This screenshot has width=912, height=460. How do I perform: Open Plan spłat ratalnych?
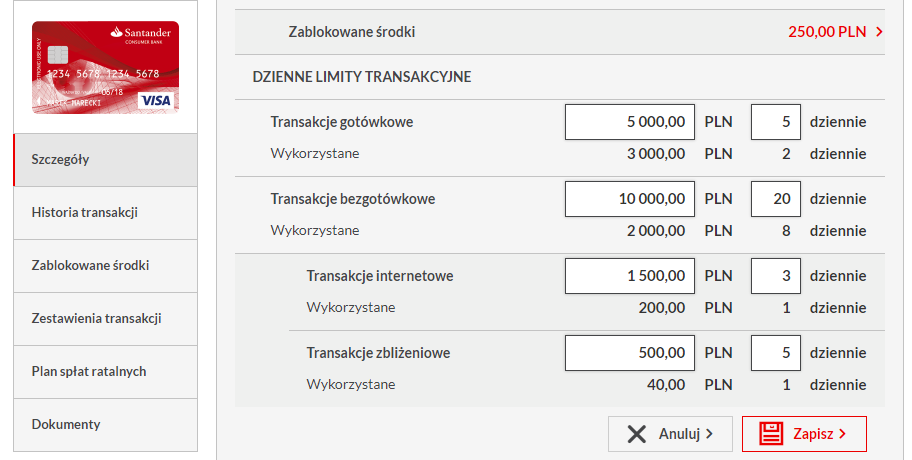pos(105,372)
